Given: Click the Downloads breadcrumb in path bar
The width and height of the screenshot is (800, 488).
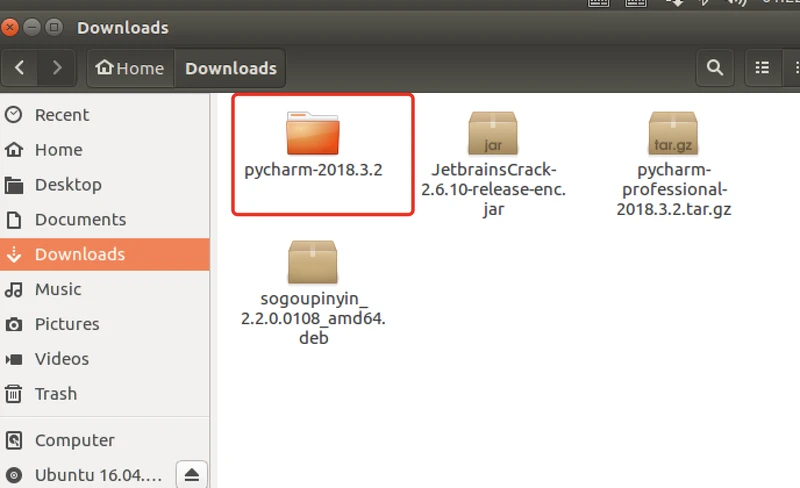Looking at the screenshot, I should tap(231, 68).
